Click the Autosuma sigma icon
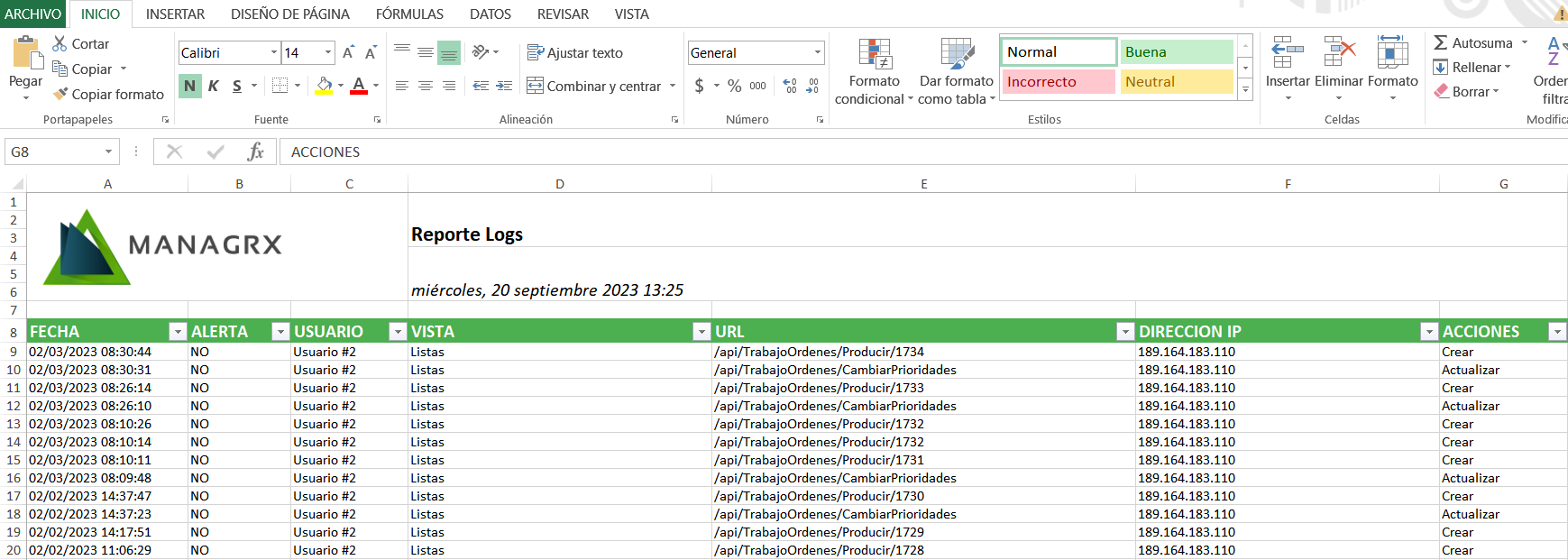 click(1441, 42)
